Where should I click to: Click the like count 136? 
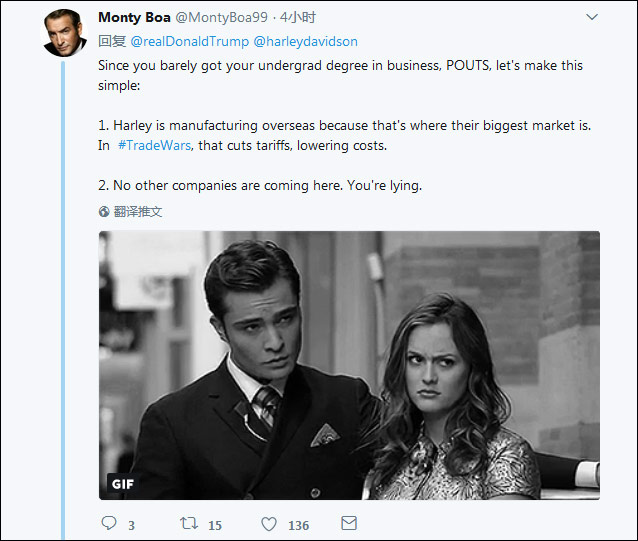[298, 525]
